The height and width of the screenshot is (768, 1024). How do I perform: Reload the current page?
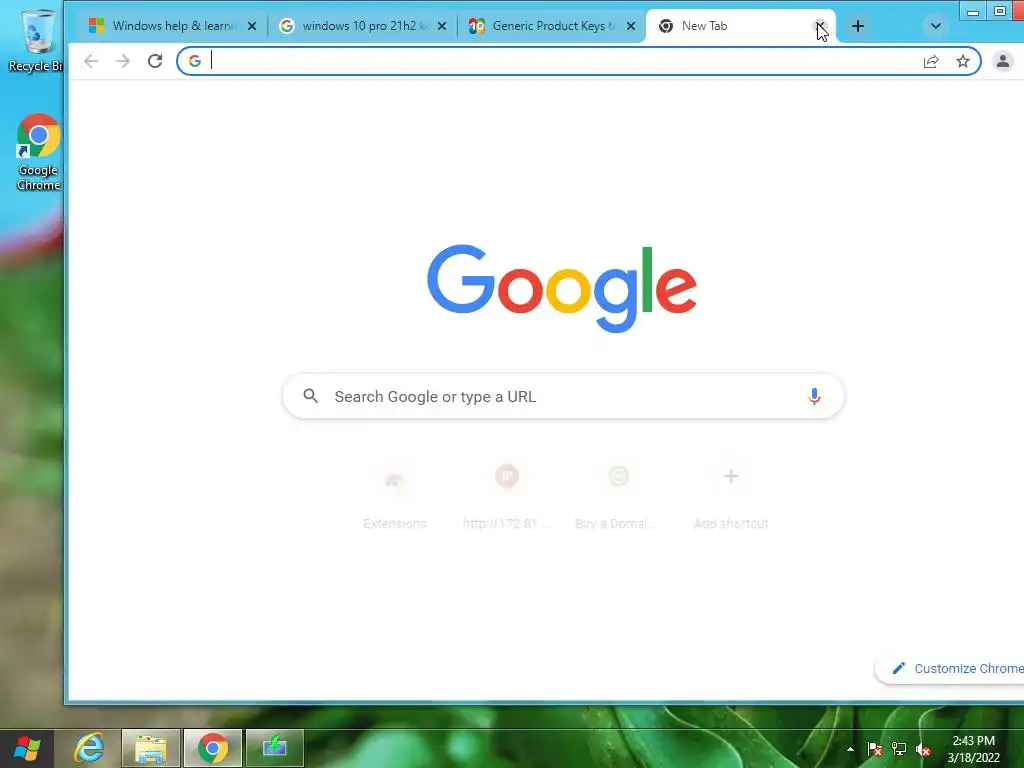(x=155, y=61)
